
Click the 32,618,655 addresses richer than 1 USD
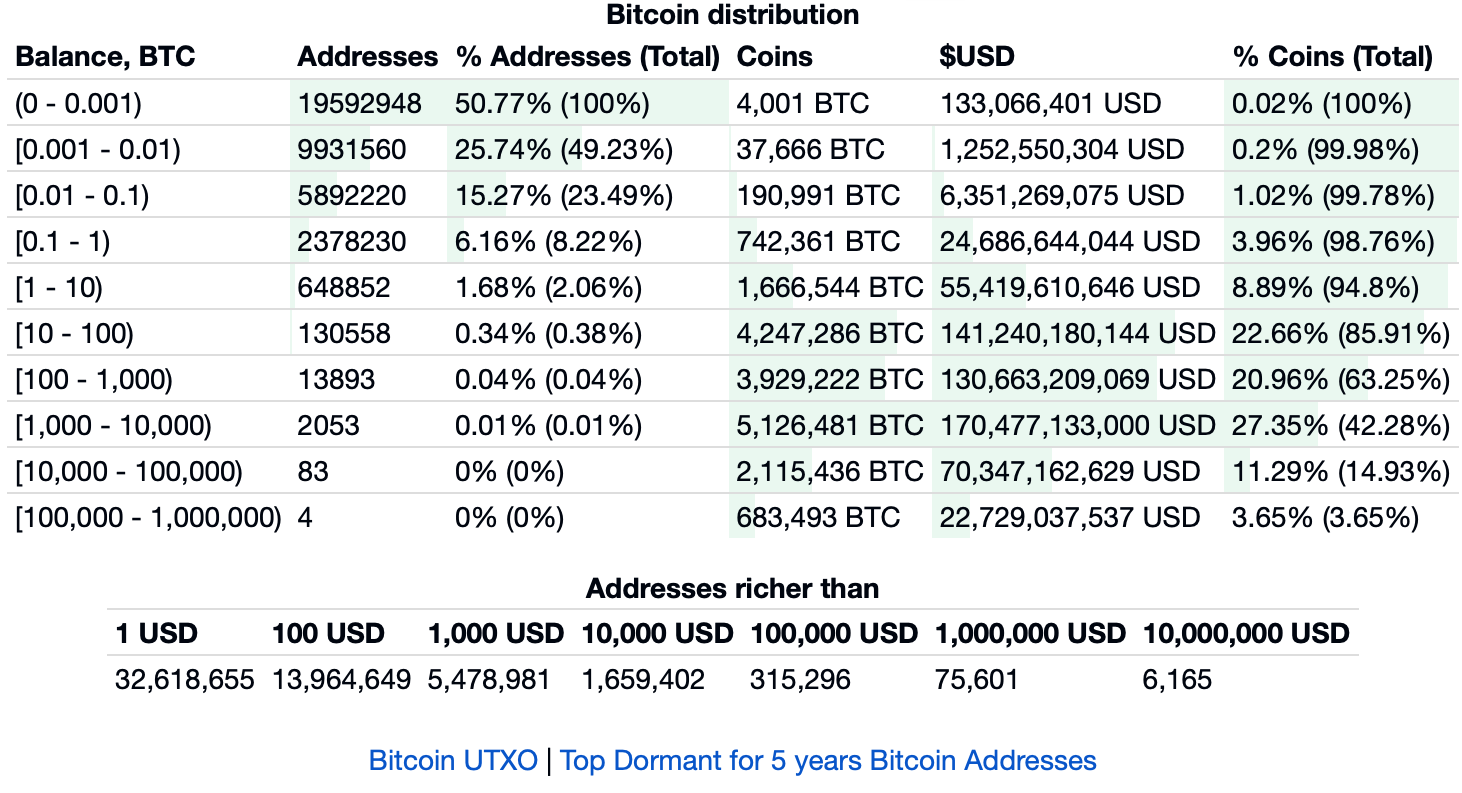pos(184,681)
